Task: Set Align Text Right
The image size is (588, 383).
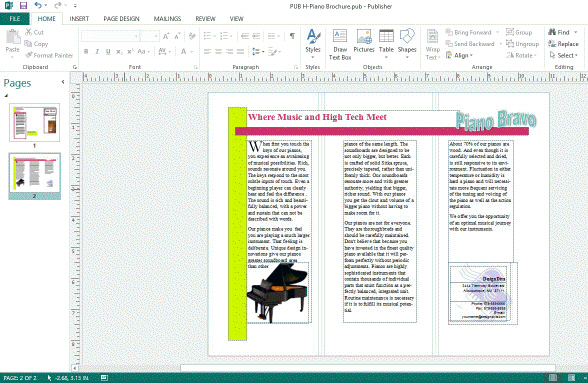Action: point(230,51)
